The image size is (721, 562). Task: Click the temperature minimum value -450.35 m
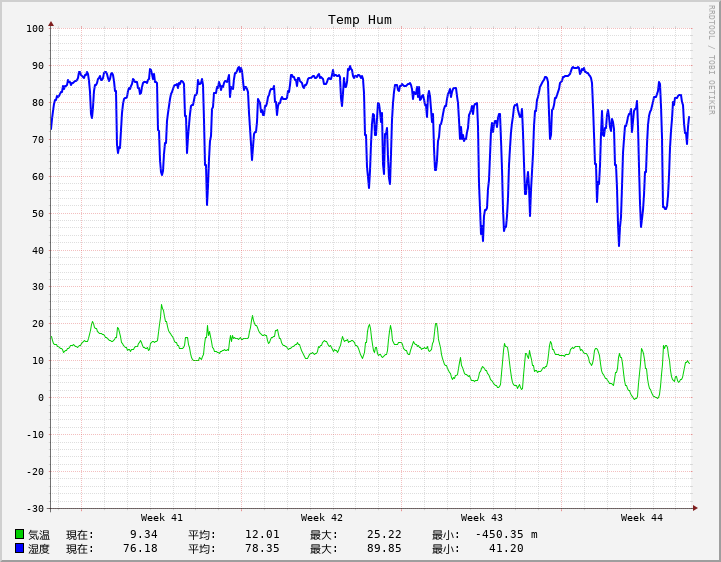(506, 534)
